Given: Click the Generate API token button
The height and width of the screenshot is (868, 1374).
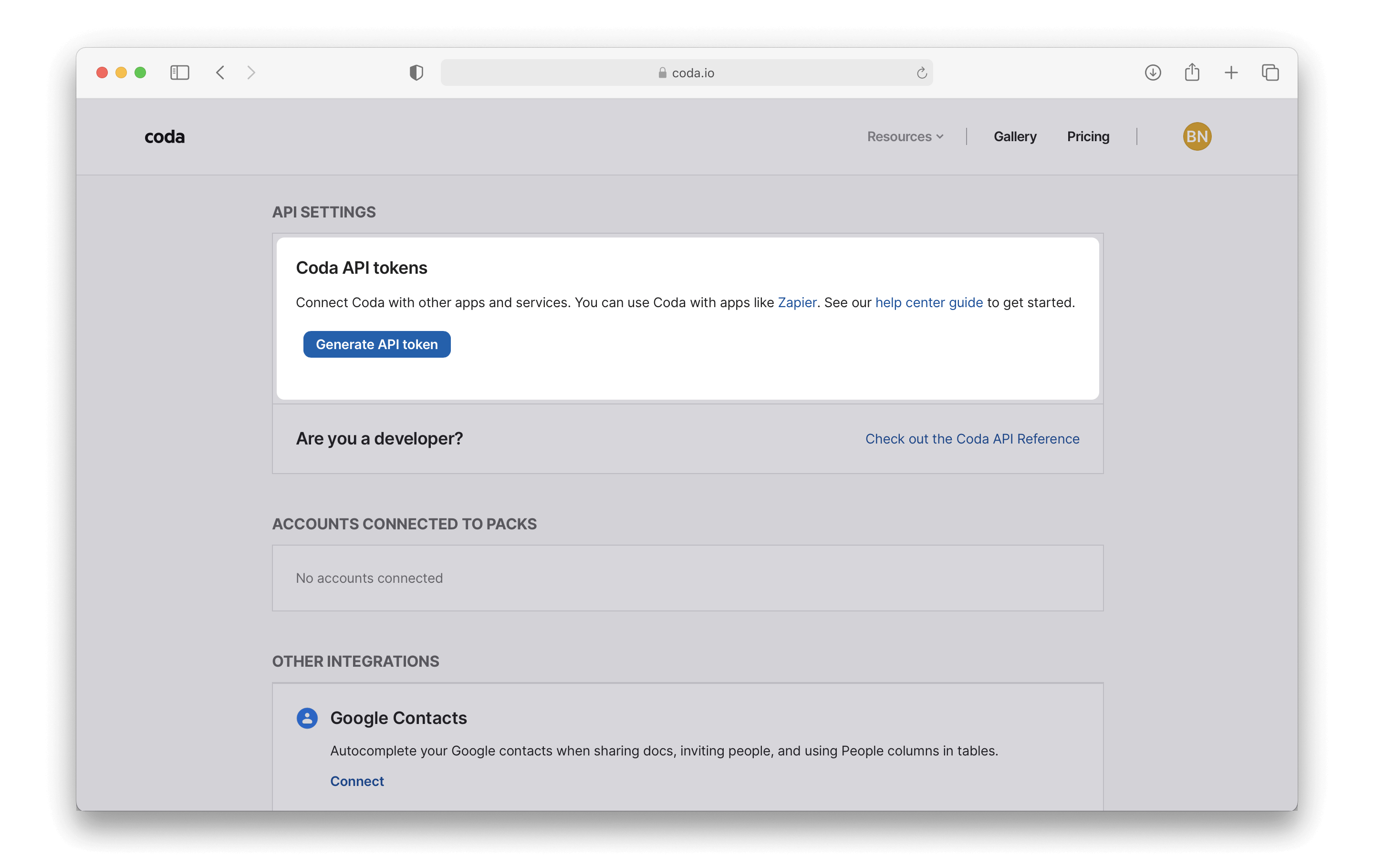Looking at the screenshot, I should 376,344.
